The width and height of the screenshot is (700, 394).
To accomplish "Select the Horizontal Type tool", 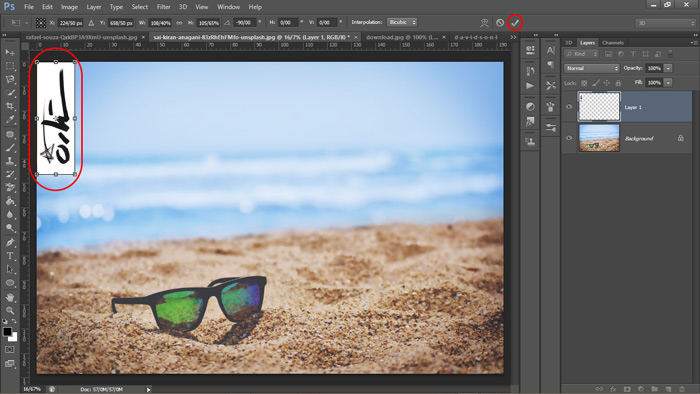I will [x=10, y=256].
